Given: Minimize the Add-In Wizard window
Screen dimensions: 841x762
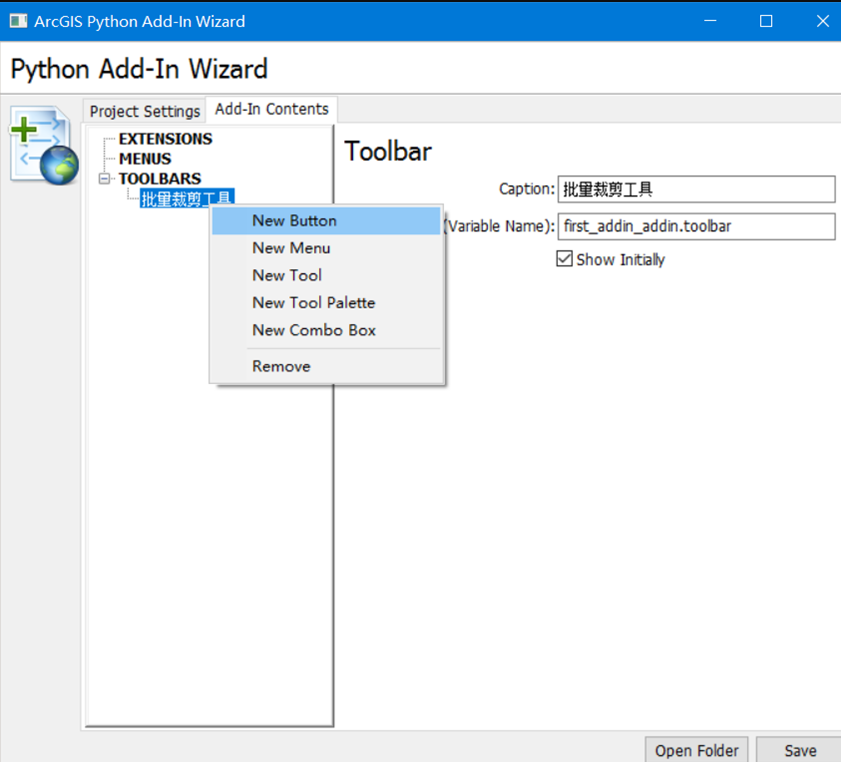Looking at the screenshot, I should tap(710, 21).
